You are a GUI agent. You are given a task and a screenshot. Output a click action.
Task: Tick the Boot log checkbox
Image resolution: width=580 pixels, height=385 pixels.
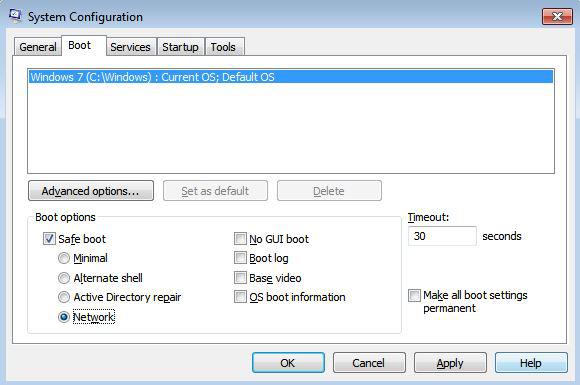(240, 258)
